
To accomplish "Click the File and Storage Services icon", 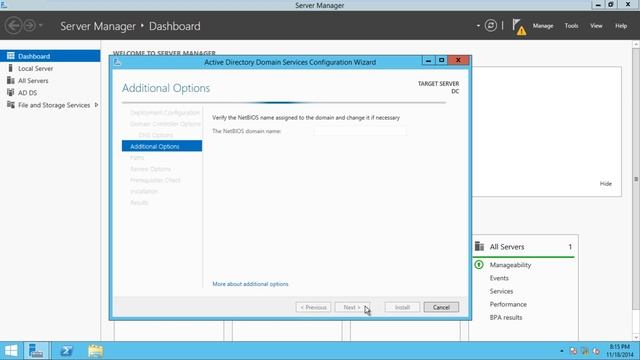I will 11,104.
